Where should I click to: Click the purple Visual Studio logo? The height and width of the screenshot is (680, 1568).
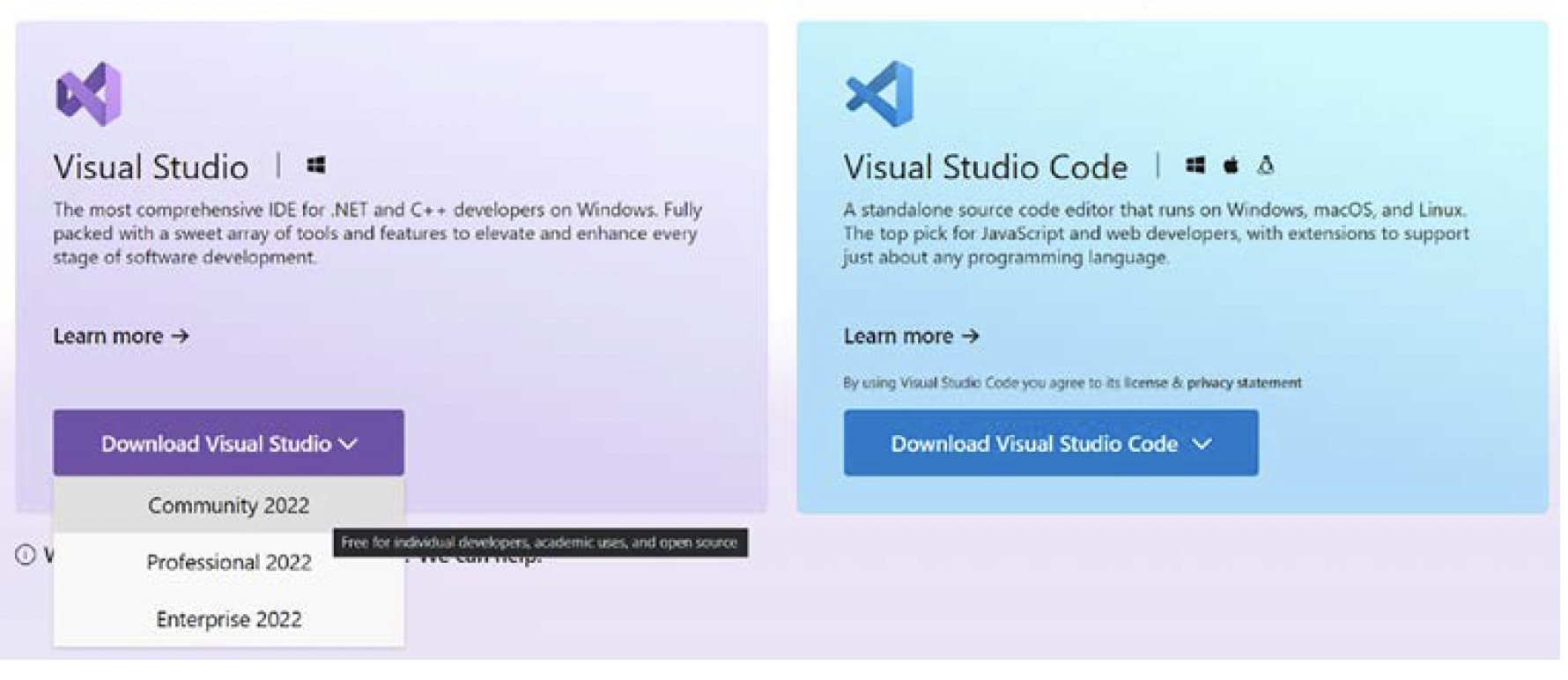89,93
